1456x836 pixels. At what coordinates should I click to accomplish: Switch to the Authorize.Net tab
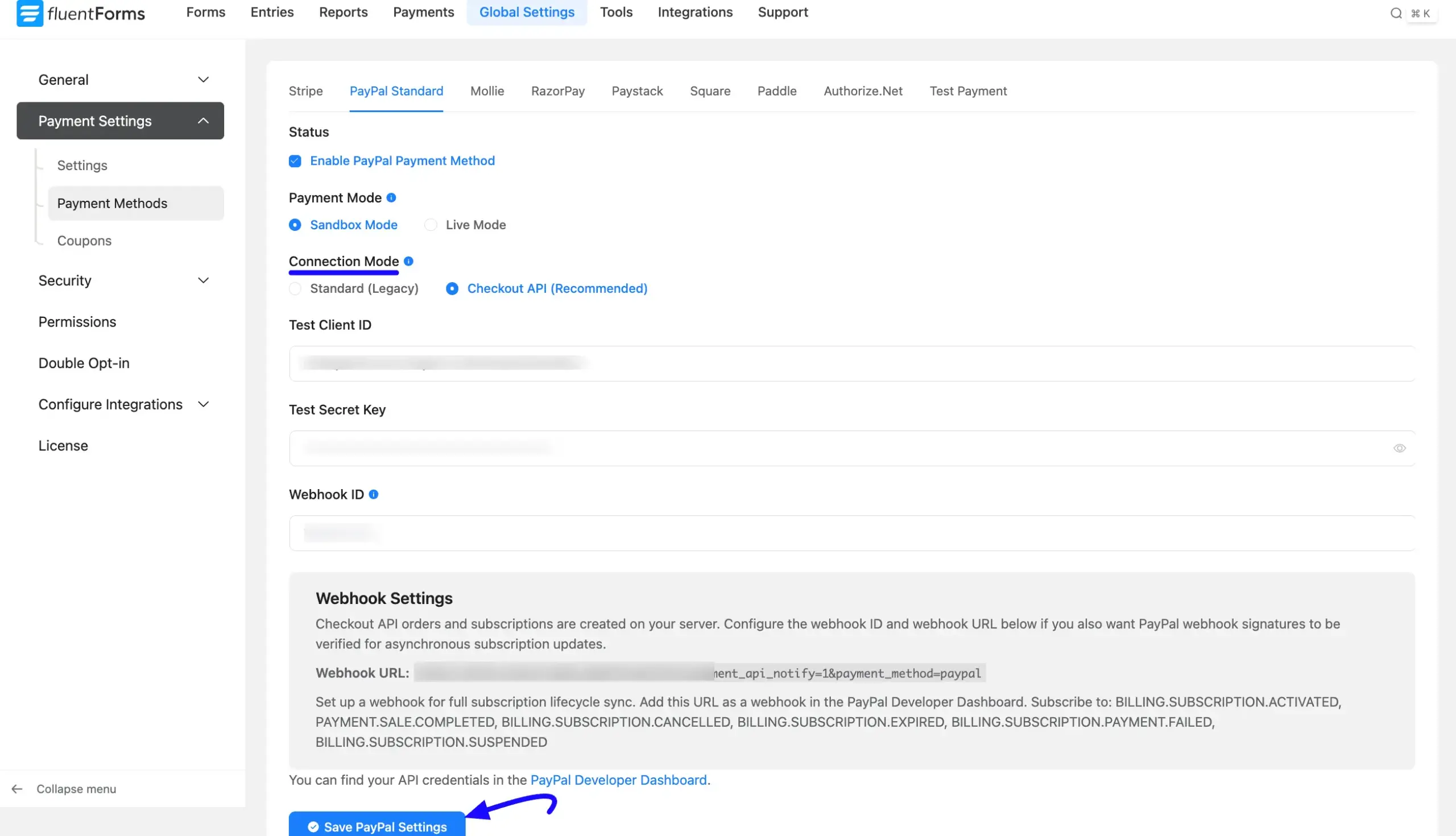tap(863, 91)
